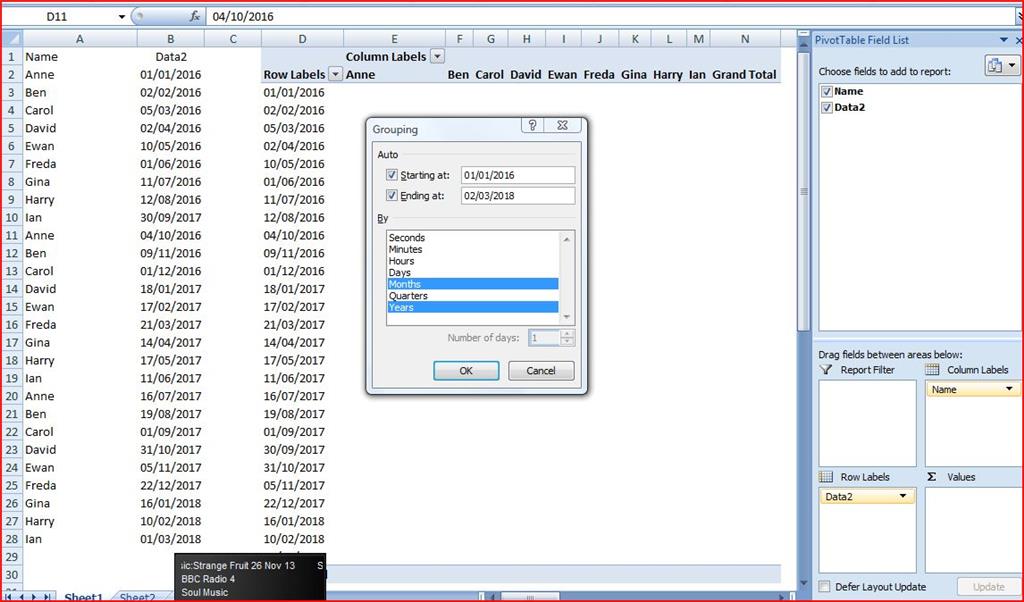Click the Data2 header cell B1
Screen dimensions: 1024x602
tap(170, 57)
